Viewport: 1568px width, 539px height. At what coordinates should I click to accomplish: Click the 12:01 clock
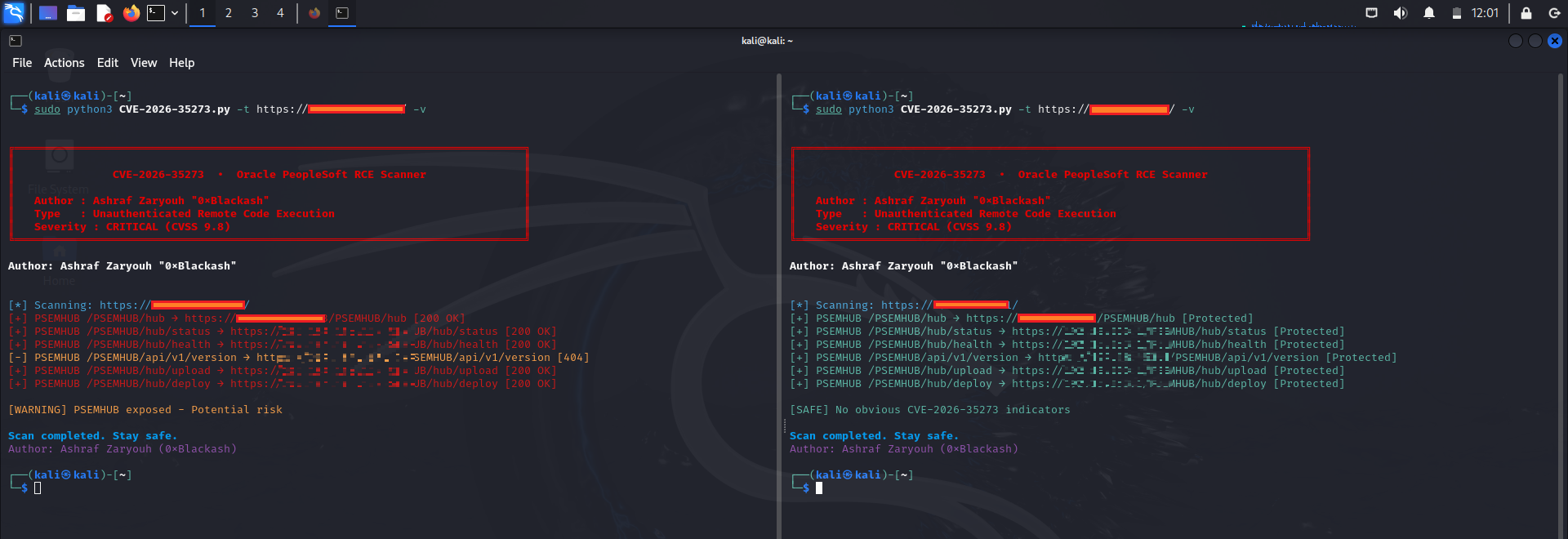click(x=1485, y=13)
